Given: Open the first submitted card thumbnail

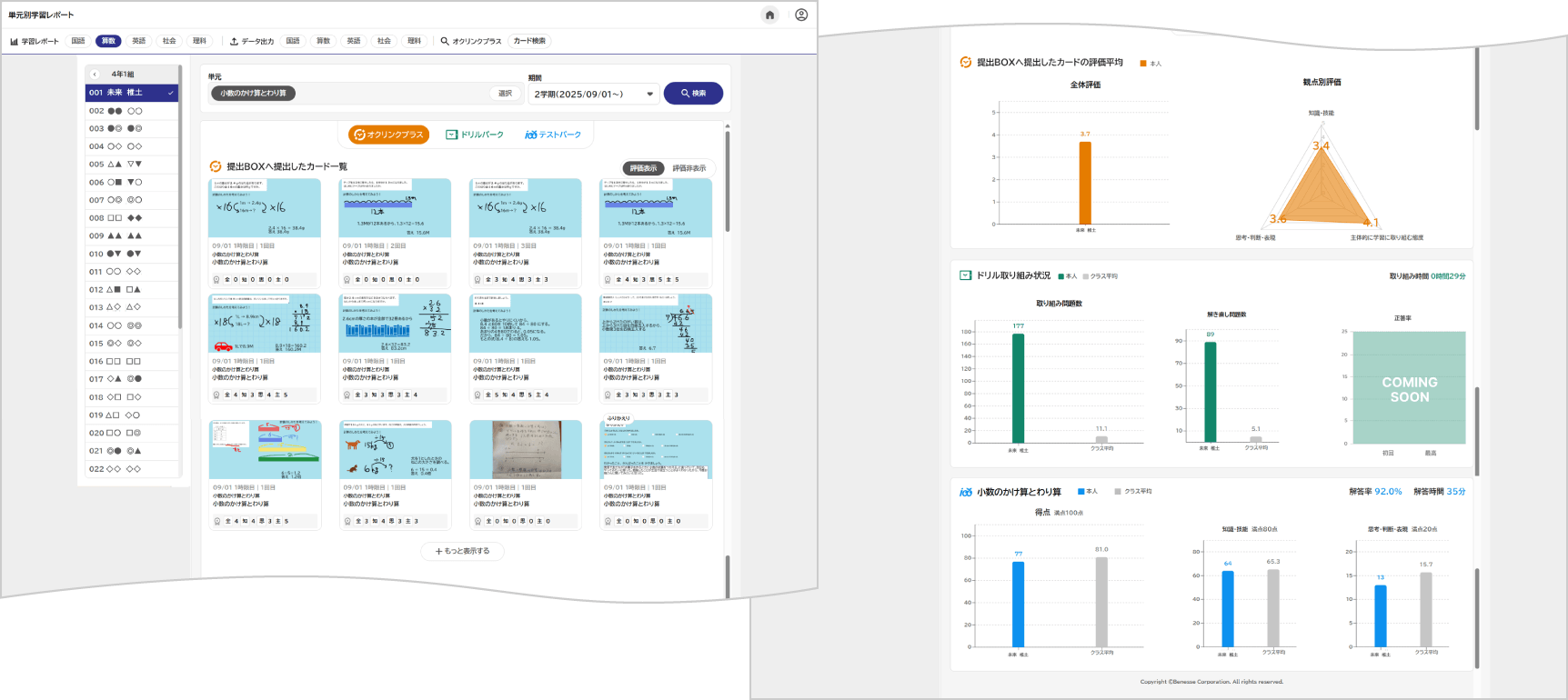Looking at the screenshot, I should [x=265, y=208].
